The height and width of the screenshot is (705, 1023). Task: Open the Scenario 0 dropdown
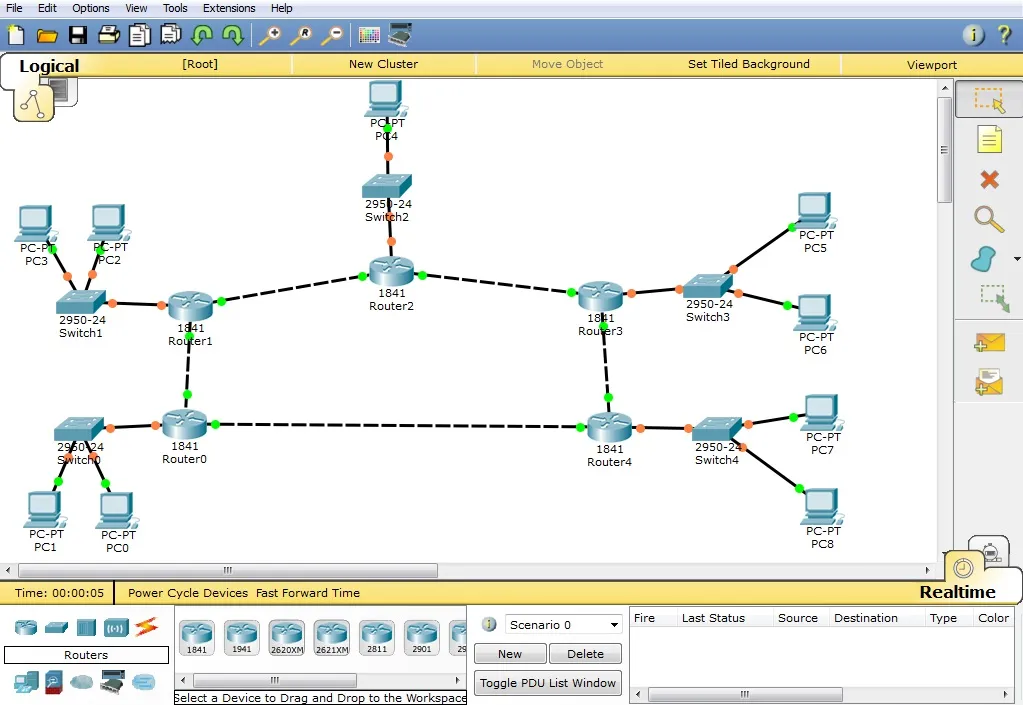click(564, 625)
